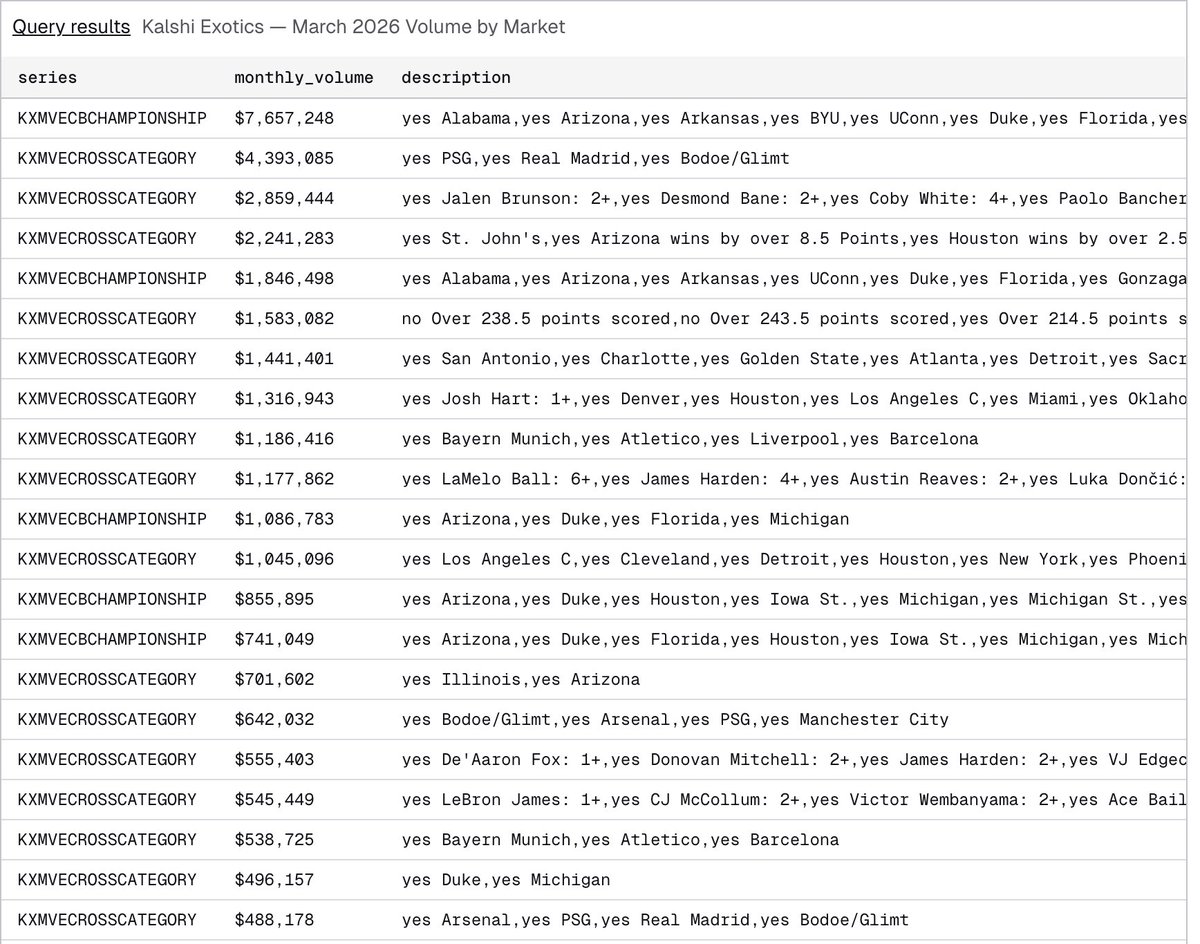Select KXMVECROSSCATEGORY series in $1,186,416 row
1200x944 pixels.
tap(107, 438)
